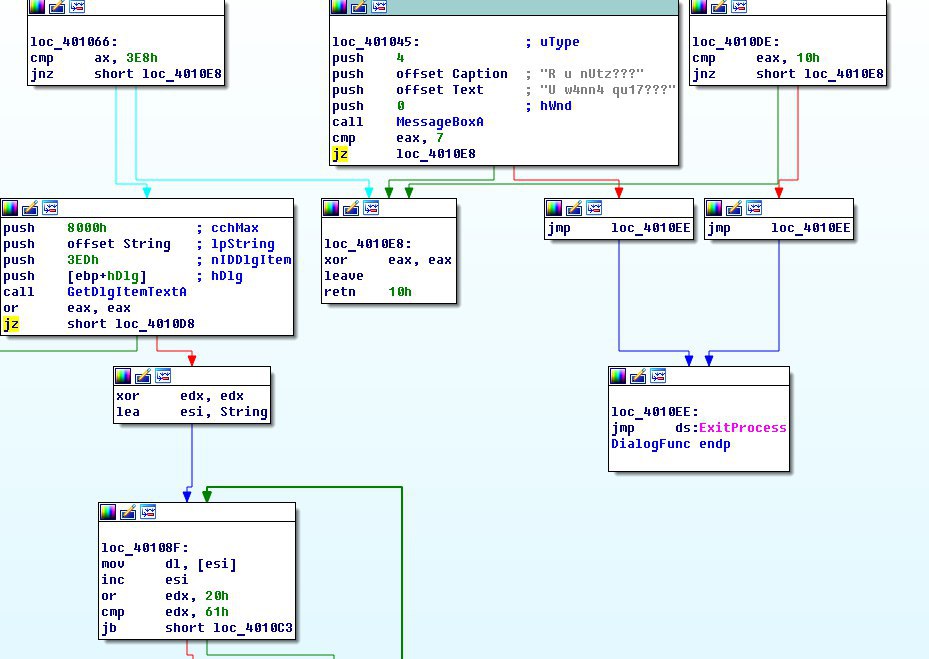
Task: Click group-nodes icon on GetDlgItemTextA block
Action: (x=50, y=208)
